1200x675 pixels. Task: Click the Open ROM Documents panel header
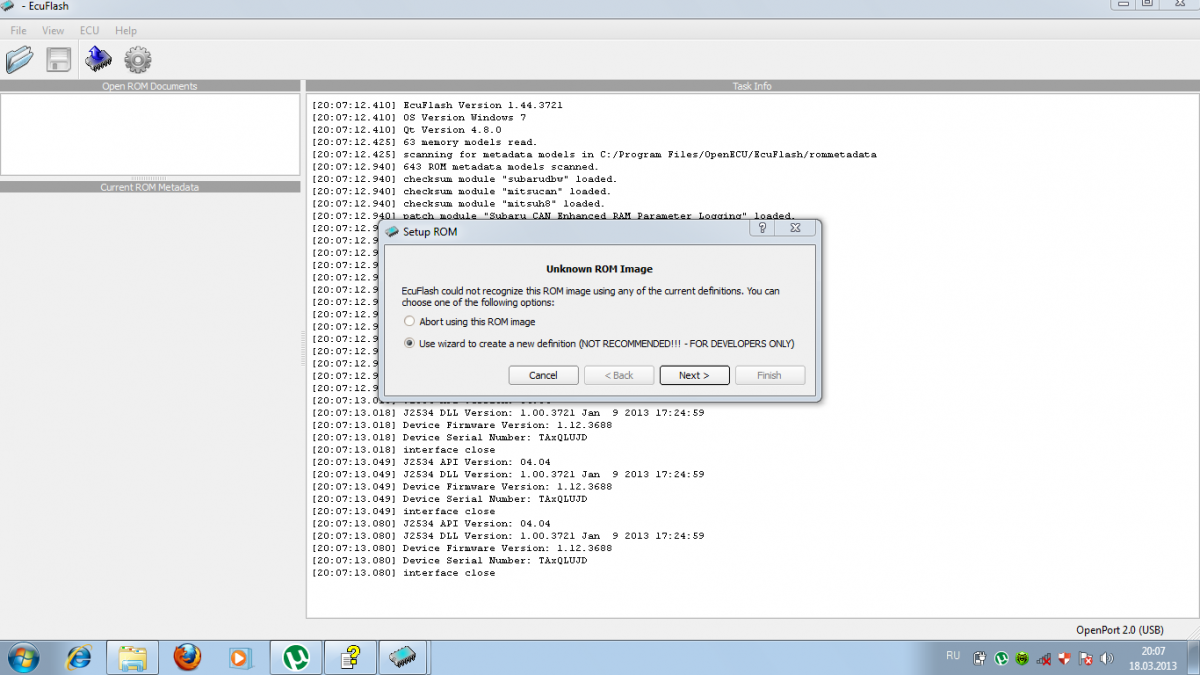coord(150,86)
